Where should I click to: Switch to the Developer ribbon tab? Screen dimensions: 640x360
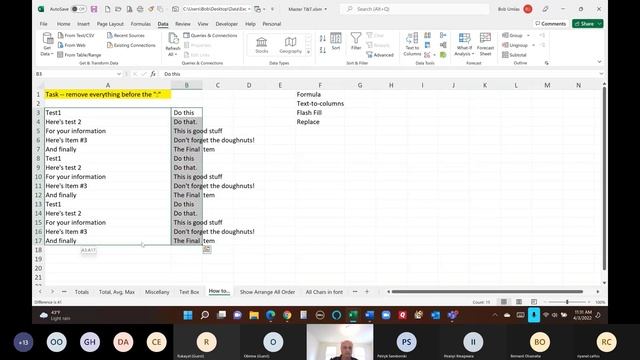227,24
